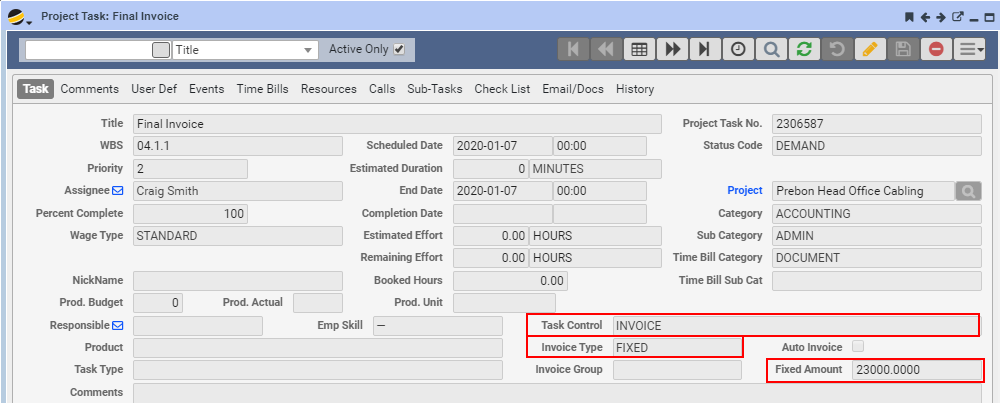Click the table grid view icon
The height and width of the screenshot is (403, 1000).
tap(639, 49)
